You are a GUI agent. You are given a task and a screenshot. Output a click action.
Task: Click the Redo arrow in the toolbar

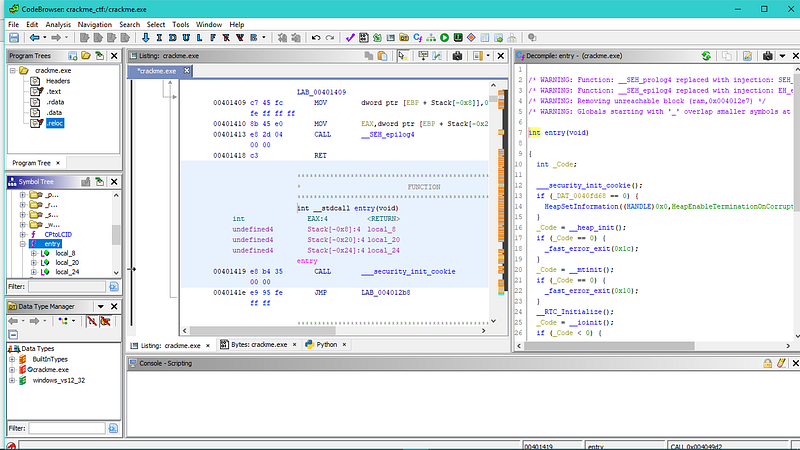click(x=330, y=38)
